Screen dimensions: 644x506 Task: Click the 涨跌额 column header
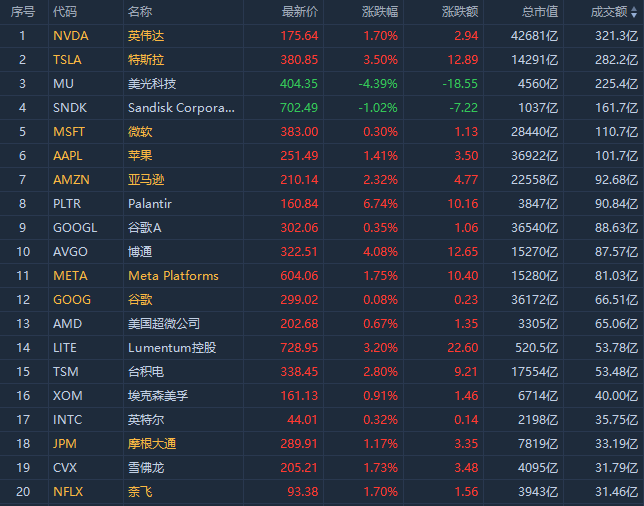point(459,11)
